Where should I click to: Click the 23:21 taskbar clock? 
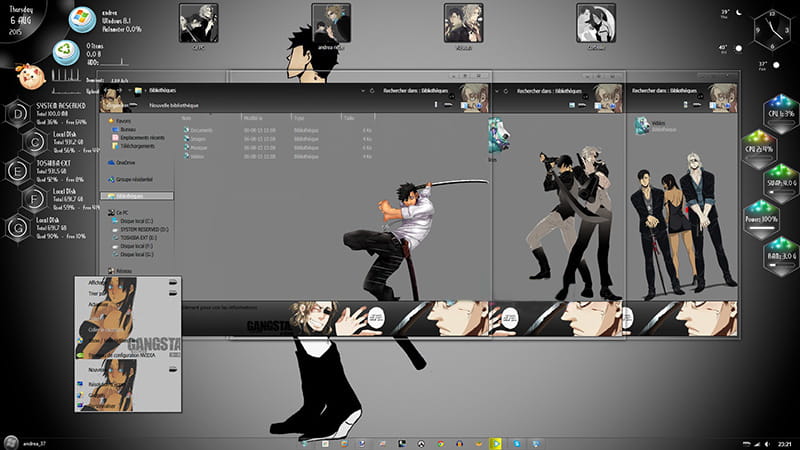[785, 444]
